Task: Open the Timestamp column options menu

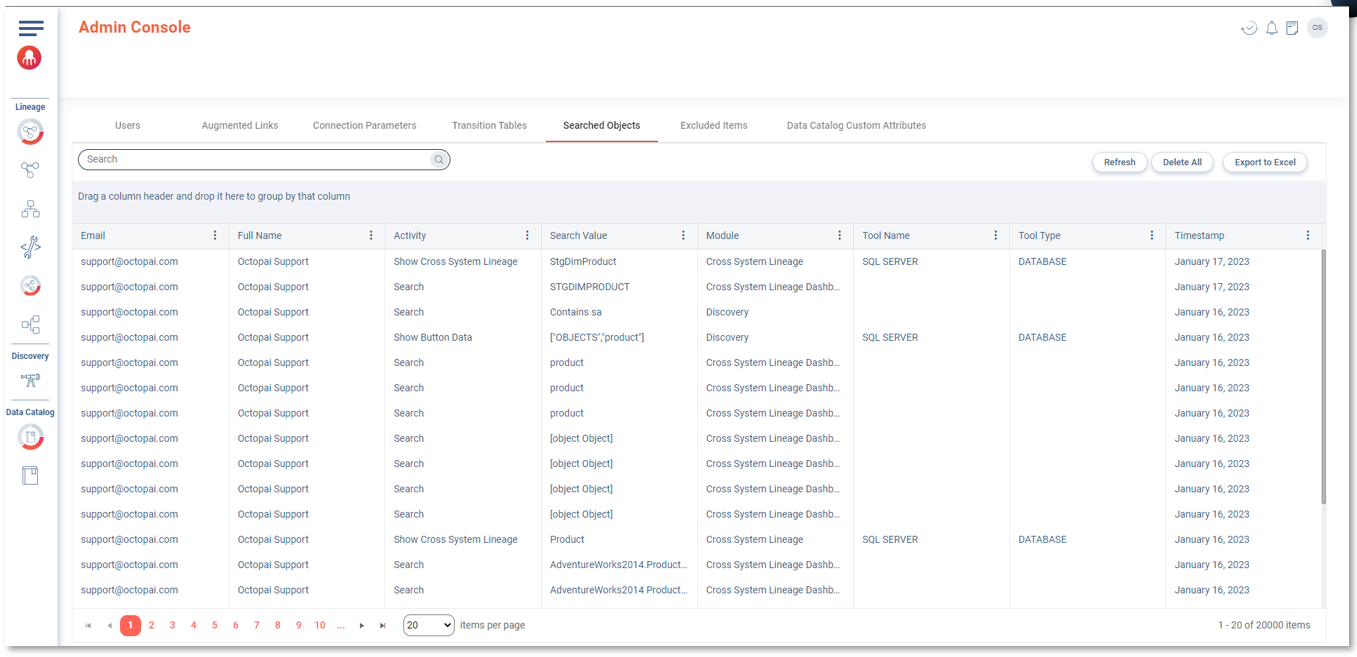Action: pos(1307,236)
